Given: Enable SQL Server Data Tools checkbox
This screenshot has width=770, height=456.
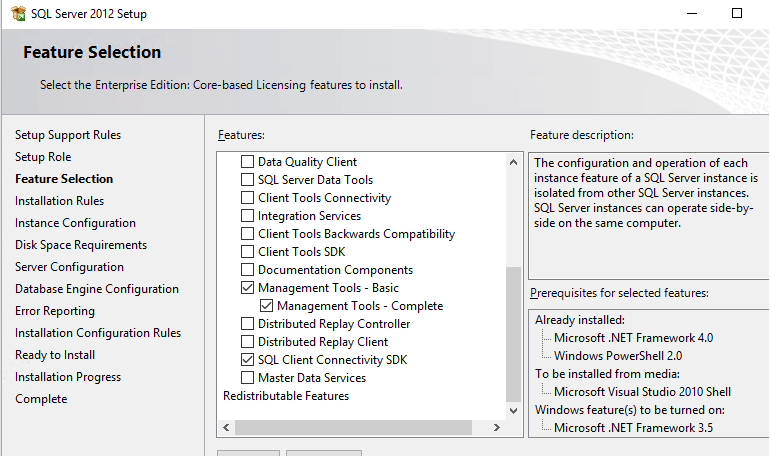Looking at the screenshot, I should [x=248, y=180].
